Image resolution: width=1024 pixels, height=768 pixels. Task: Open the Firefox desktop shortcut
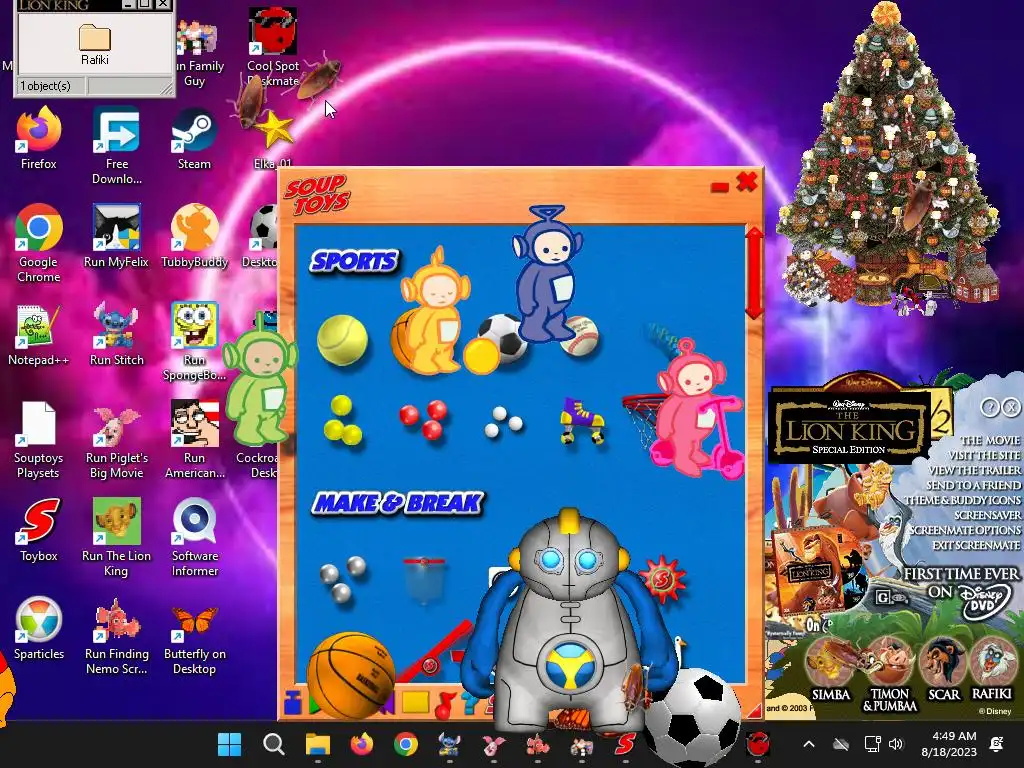click(x=39, y=138)
